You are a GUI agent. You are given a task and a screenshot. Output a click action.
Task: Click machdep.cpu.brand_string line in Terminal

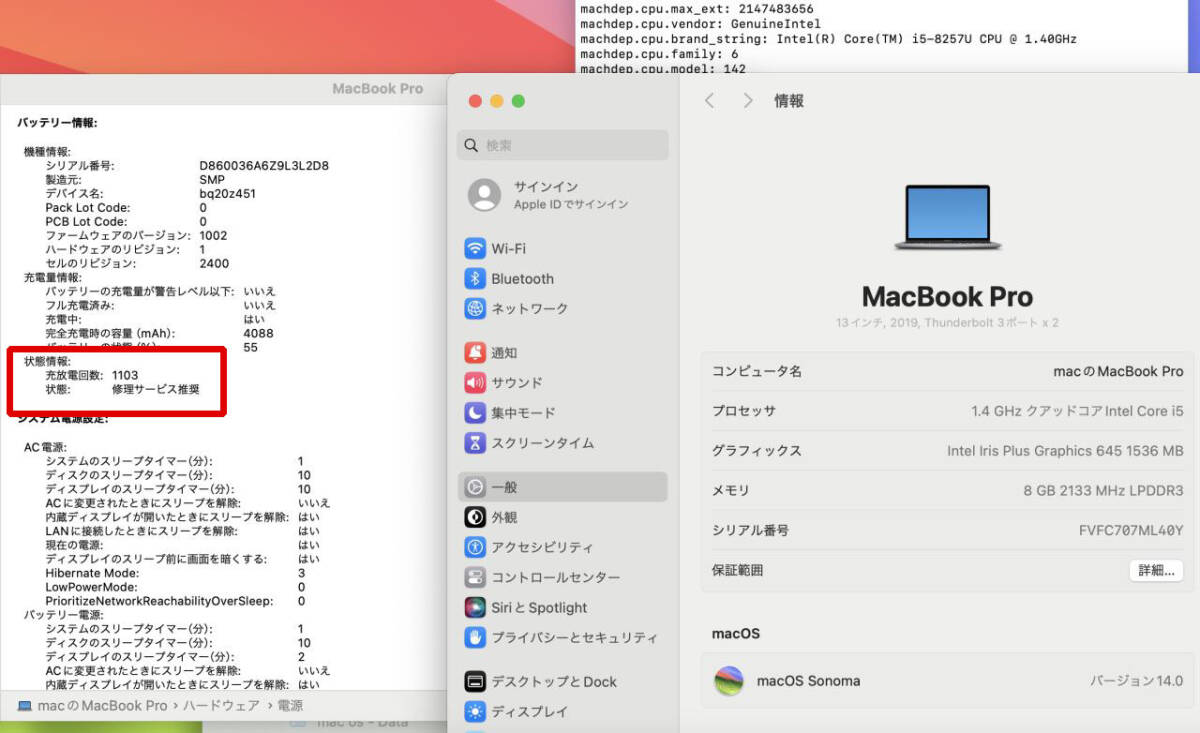click(828, 39)
